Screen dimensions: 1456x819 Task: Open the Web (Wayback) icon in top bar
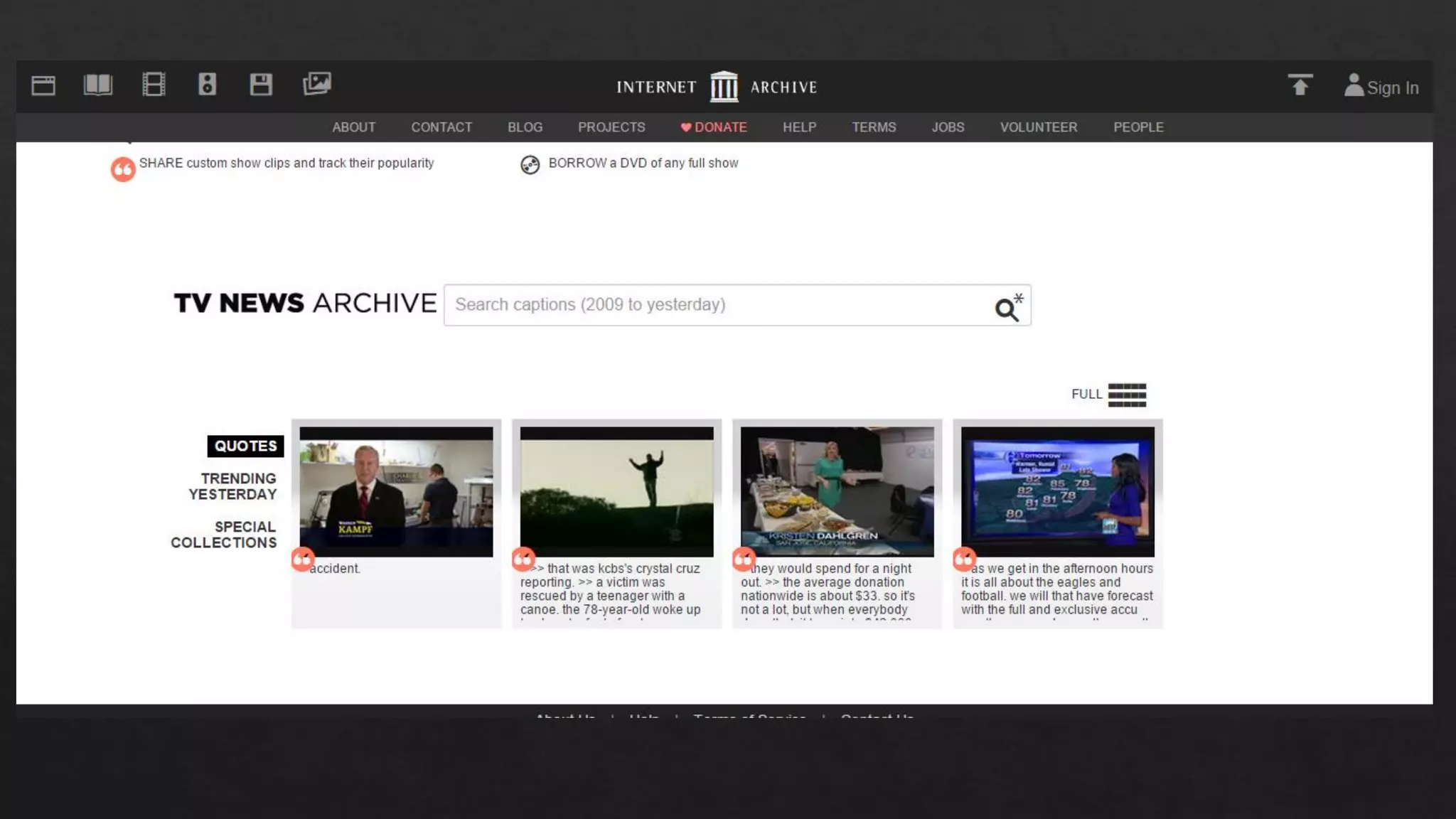click(x=43, y=86)
